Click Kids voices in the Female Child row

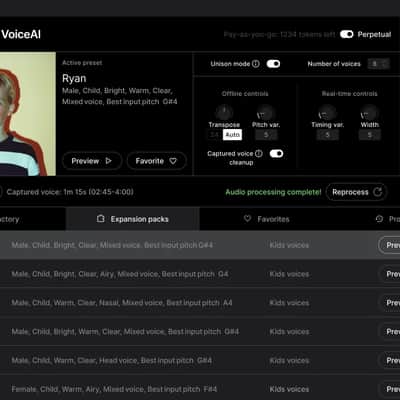point(289,389)
